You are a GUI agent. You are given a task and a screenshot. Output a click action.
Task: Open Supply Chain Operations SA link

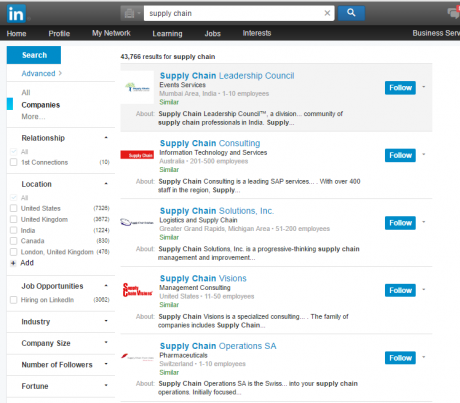(218, 346)
